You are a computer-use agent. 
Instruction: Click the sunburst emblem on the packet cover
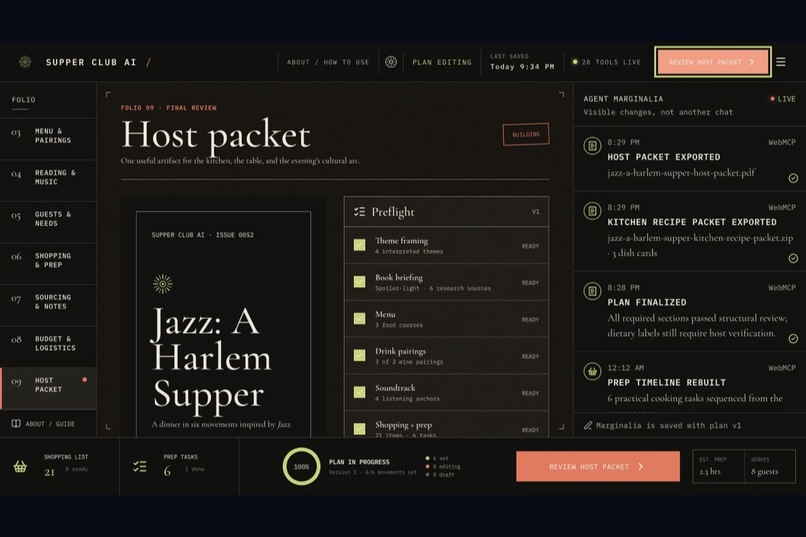162,284
